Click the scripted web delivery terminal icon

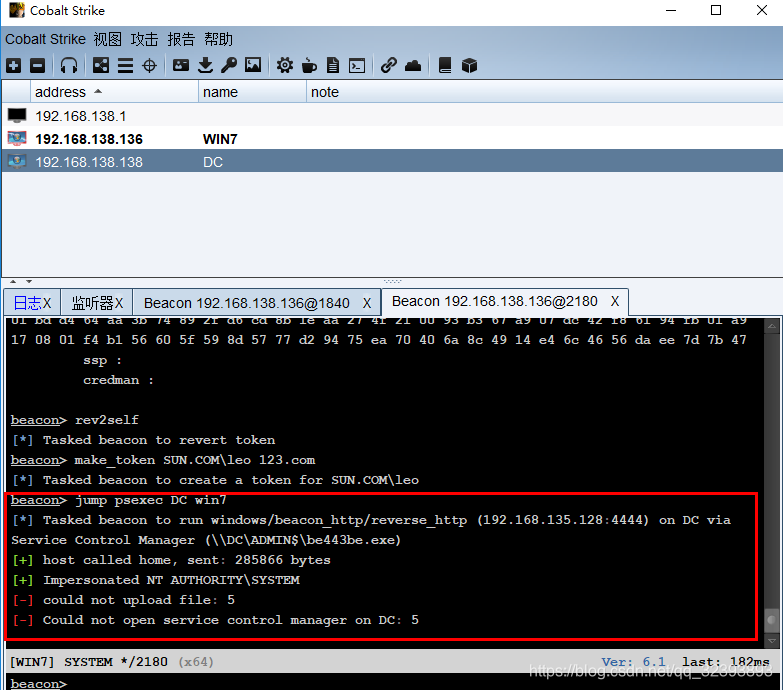click(357, 65)
